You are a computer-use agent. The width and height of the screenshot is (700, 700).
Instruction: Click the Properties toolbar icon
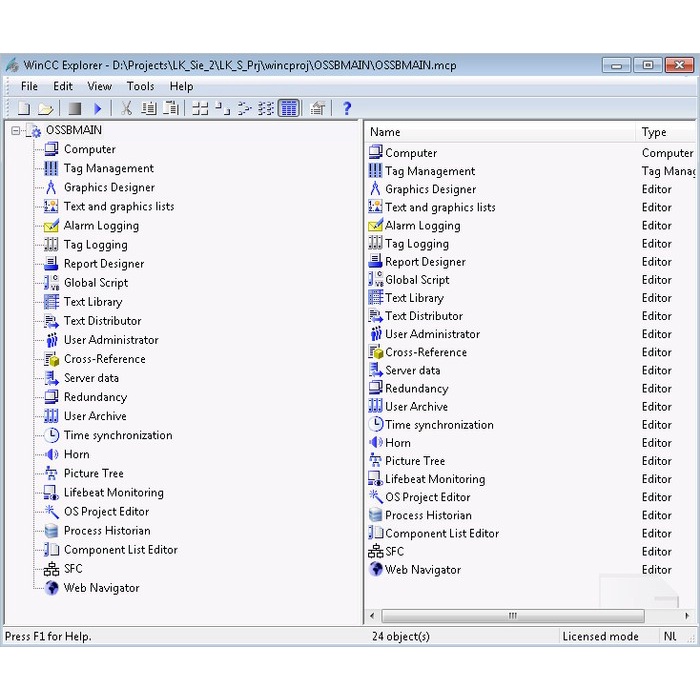318,108
